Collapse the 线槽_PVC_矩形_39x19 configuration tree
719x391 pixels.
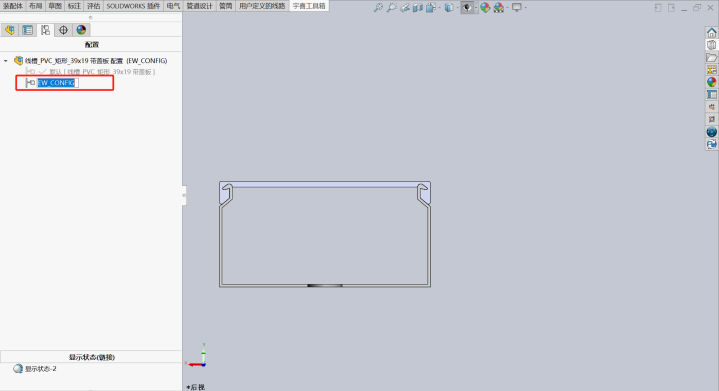6,61
